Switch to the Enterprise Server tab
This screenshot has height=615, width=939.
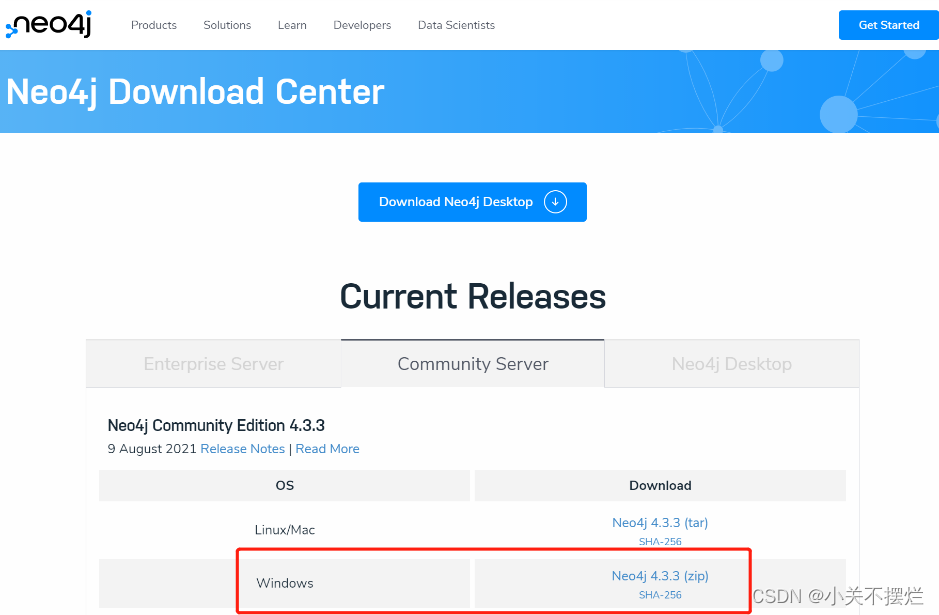(214, 363)
